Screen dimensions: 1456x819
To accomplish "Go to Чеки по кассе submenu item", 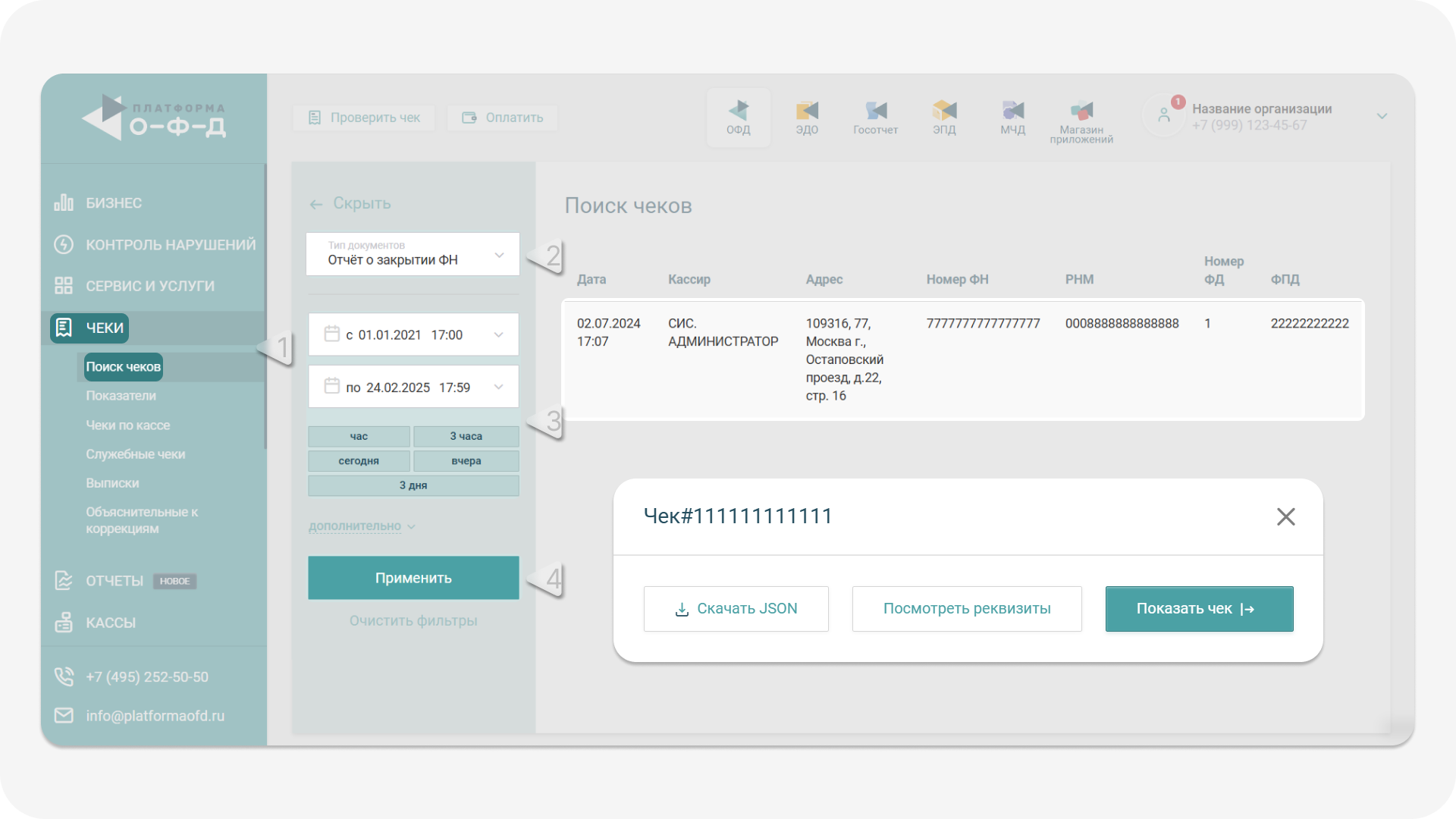I will (127, 425).
